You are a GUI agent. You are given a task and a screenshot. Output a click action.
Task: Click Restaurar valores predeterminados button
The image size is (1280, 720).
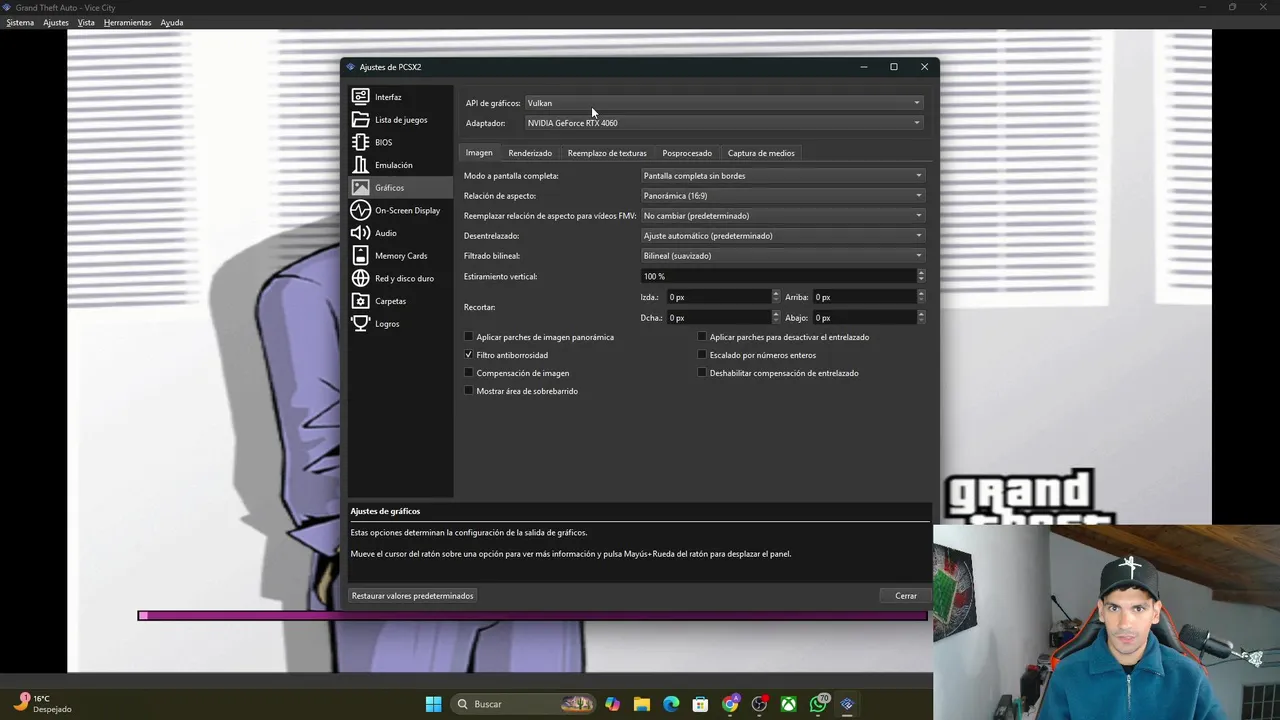413,596
